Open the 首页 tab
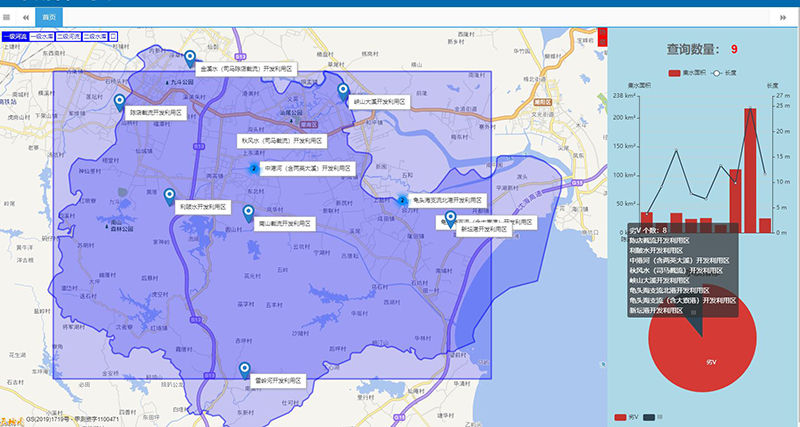Screen dimensions: 800x427 click(48, 18)
